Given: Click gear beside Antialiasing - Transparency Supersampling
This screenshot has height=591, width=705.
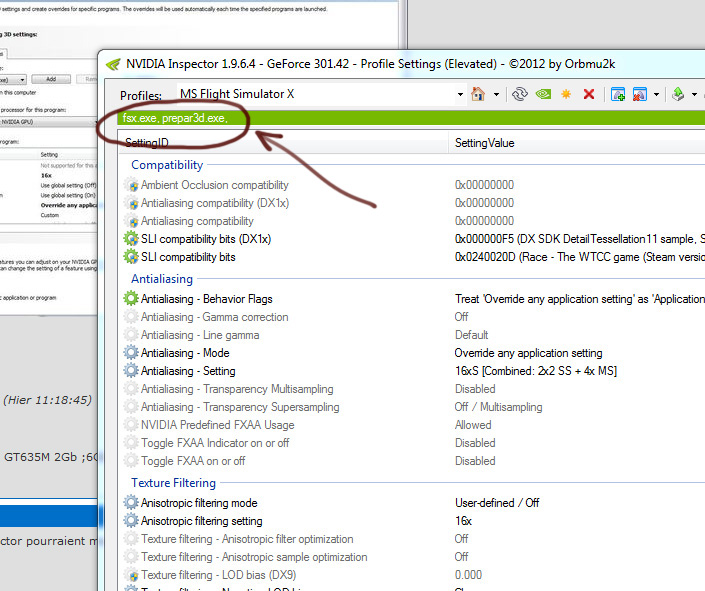Looking at the screenshot, I should click(x=131, y=407).
